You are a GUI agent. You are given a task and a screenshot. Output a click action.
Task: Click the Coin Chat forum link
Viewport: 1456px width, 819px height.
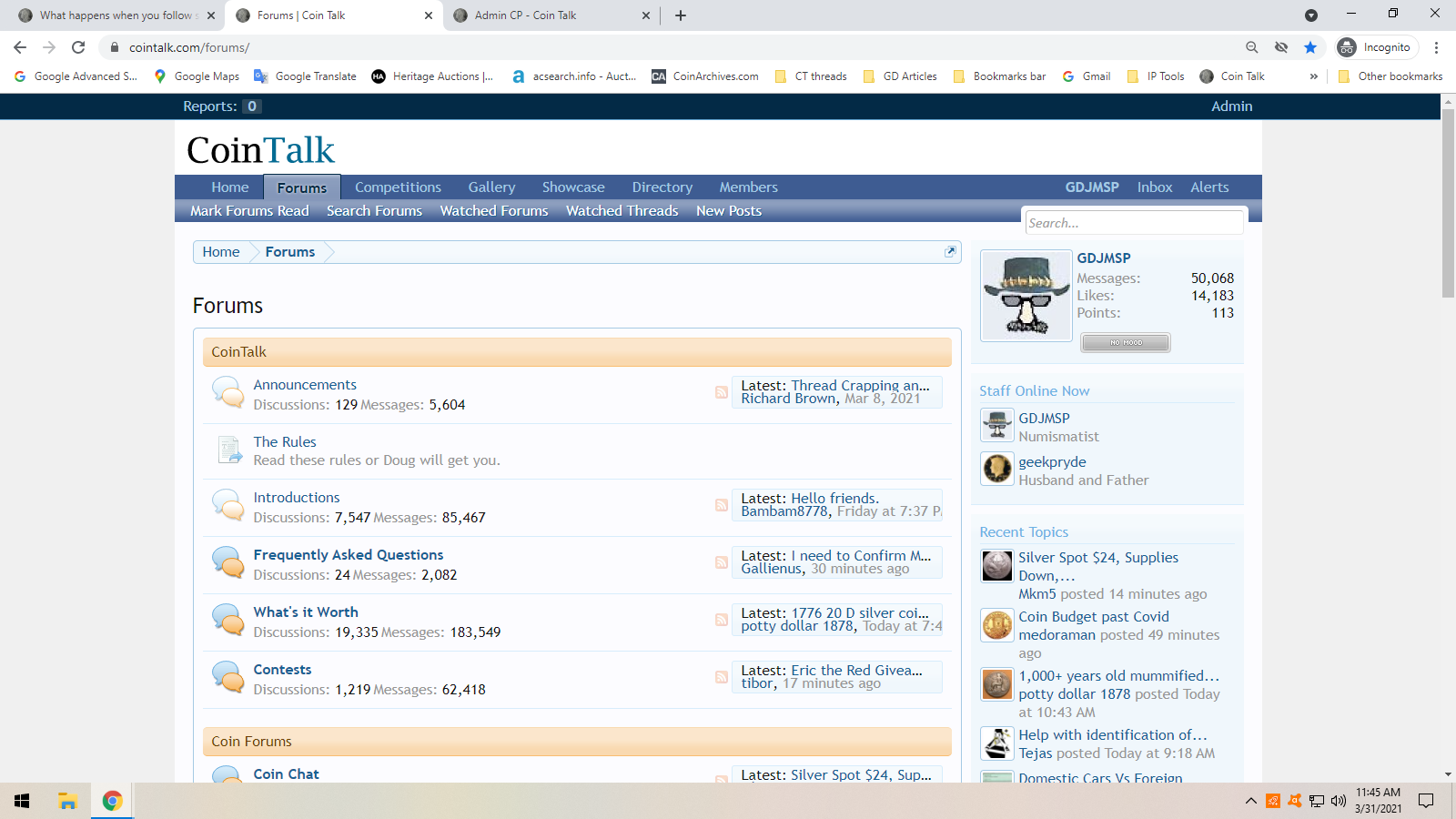(x=286, y=773)
